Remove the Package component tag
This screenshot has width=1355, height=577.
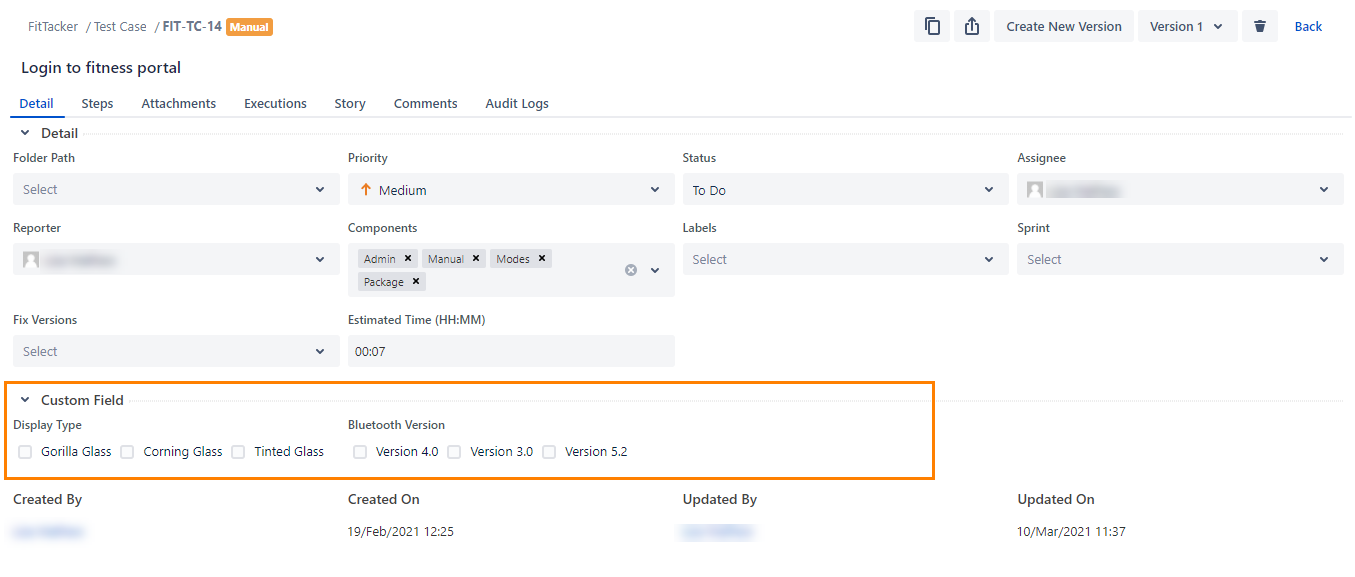(416, 282)
